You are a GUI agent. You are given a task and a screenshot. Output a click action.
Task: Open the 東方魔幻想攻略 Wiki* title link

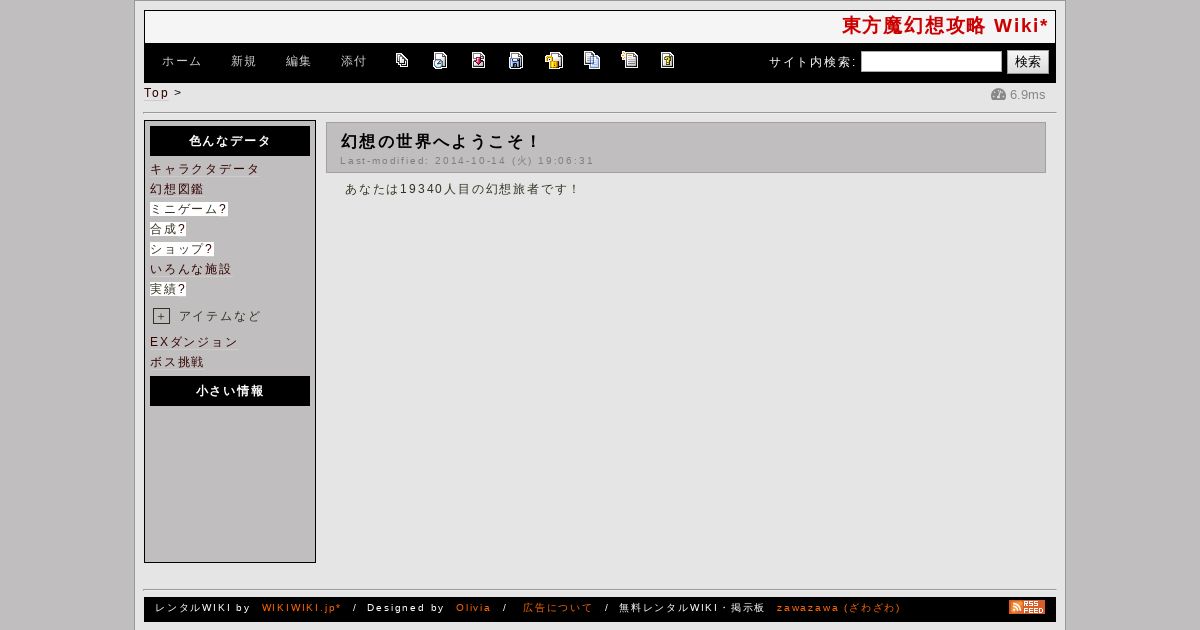(945, 26)
